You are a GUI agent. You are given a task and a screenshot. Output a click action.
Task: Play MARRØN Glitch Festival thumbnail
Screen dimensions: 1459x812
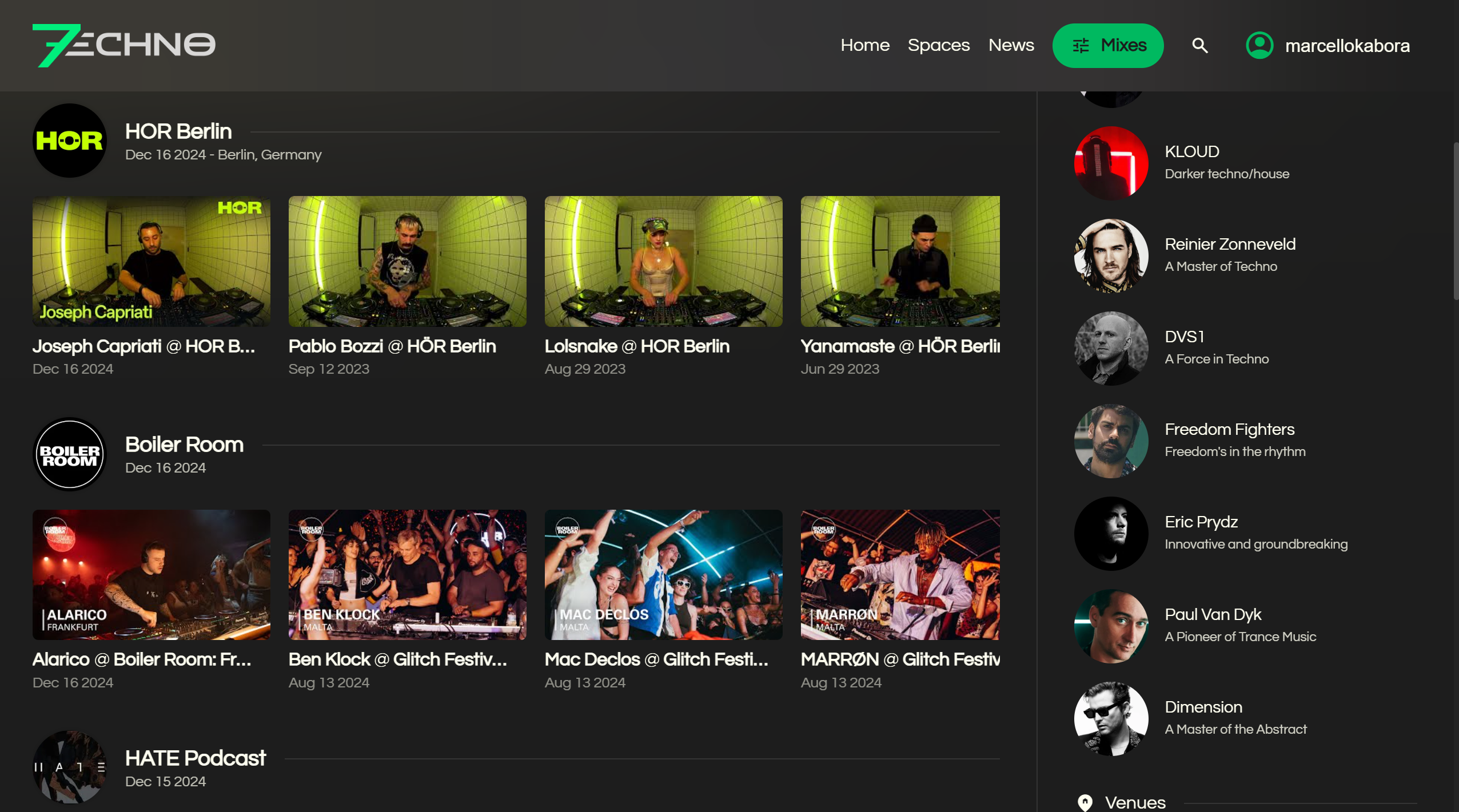click(x=900, y=575)
